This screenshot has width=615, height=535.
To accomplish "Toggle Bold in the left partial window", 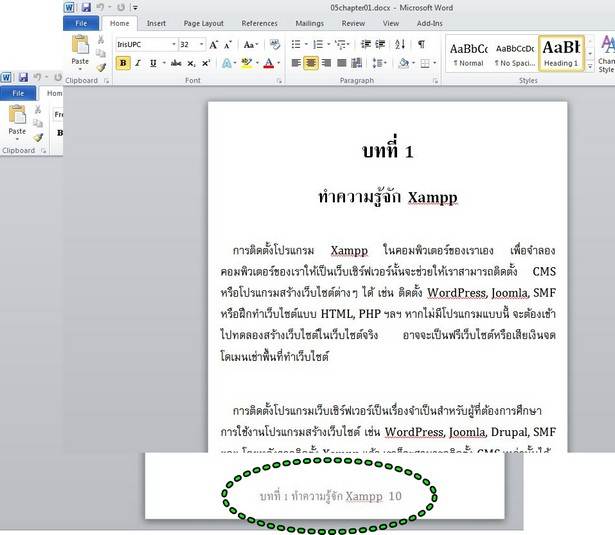I will [60, 133].
